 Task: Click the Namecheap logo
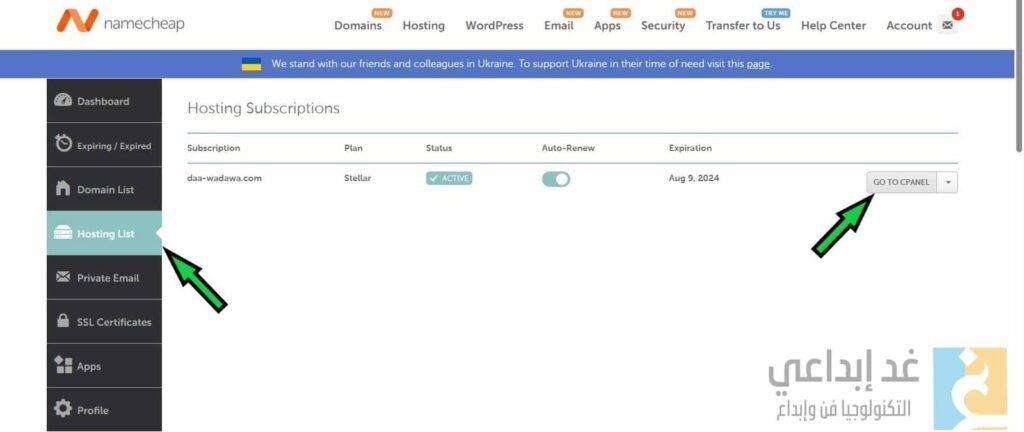pos(121,22)
